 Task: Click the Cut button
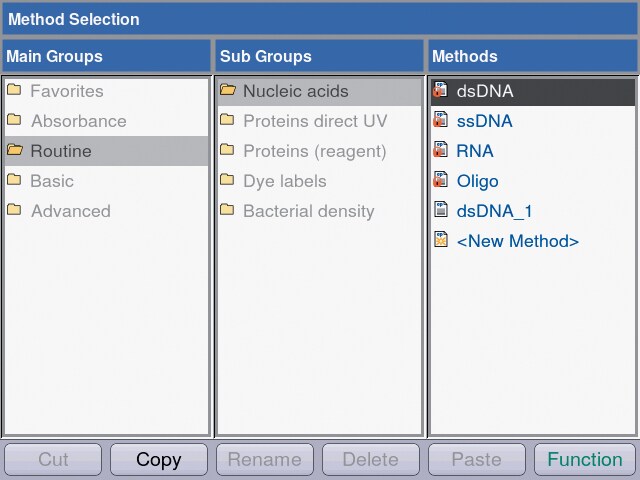pos(53,460)
